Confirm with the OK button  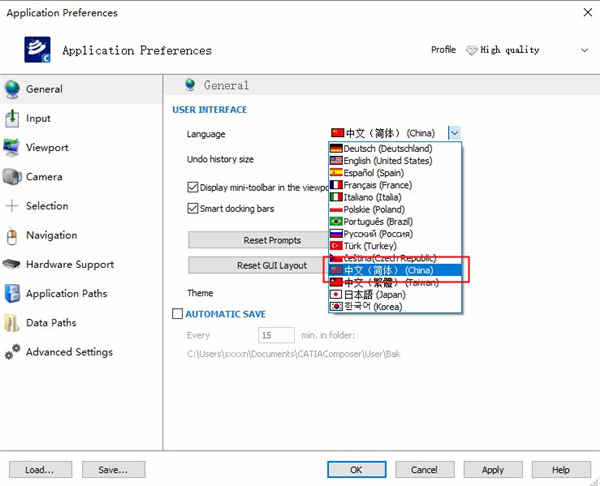(356, 469)
